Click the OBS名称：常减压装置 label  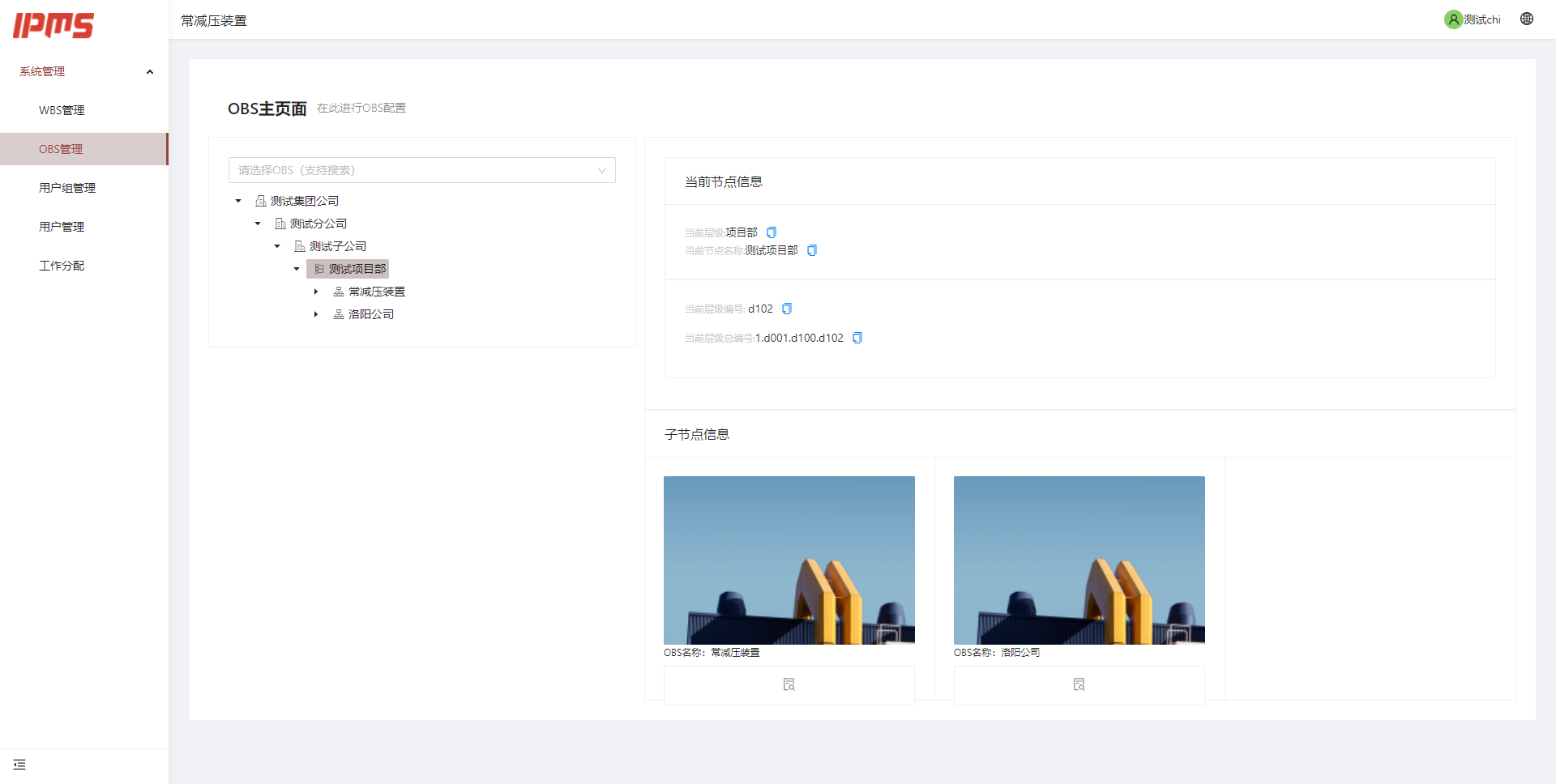(x=712, y=653)
